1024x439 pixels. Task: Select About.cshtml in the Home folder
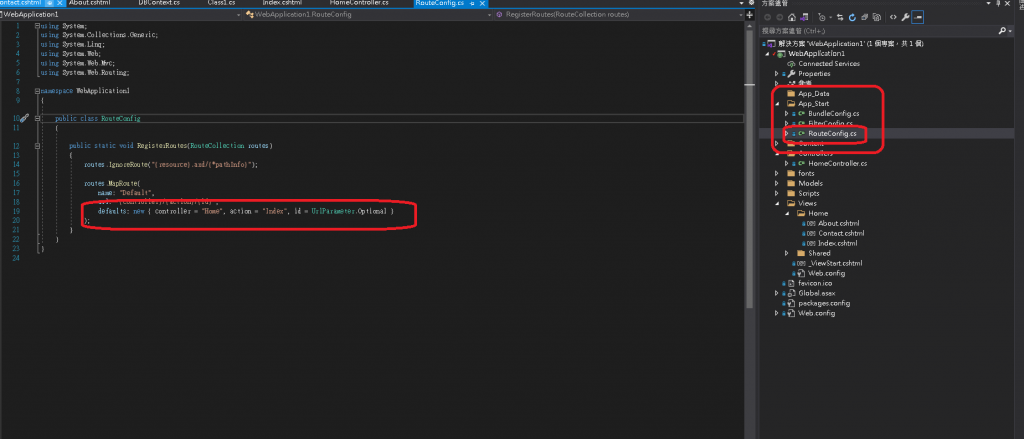point(838,223)
